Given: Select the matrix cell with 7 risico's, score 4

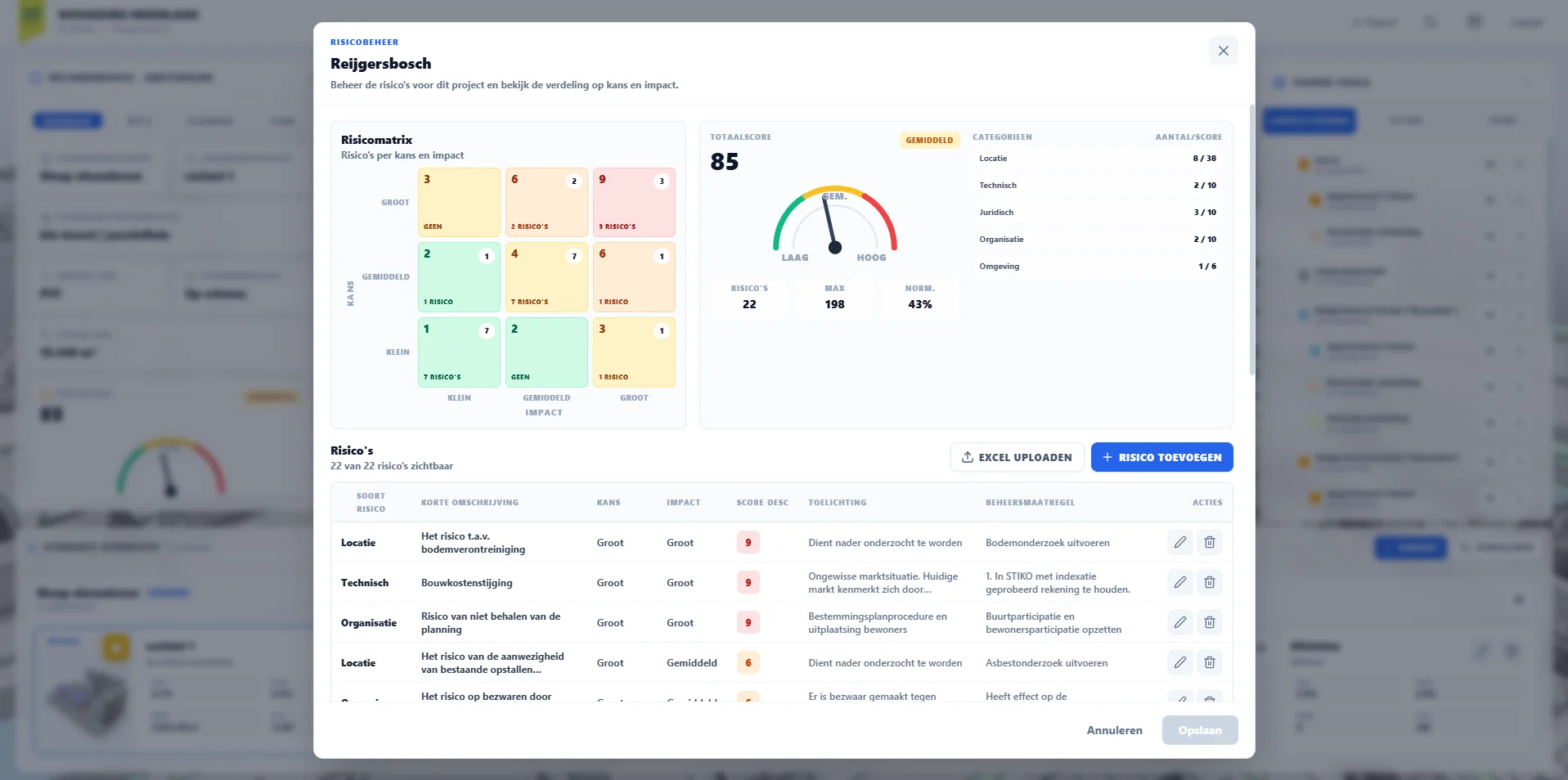Looking at the screenshot, I should click(546, 277).
